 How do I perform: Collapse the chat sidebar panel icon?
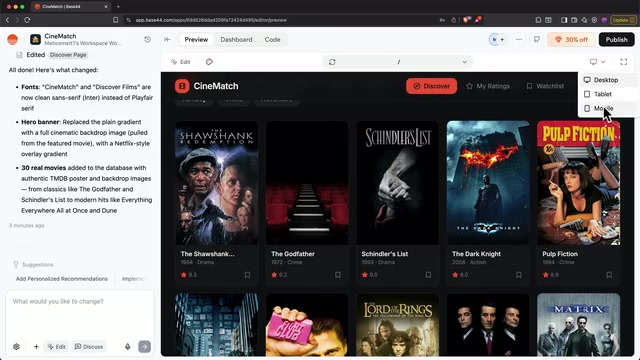pos(167,40)
